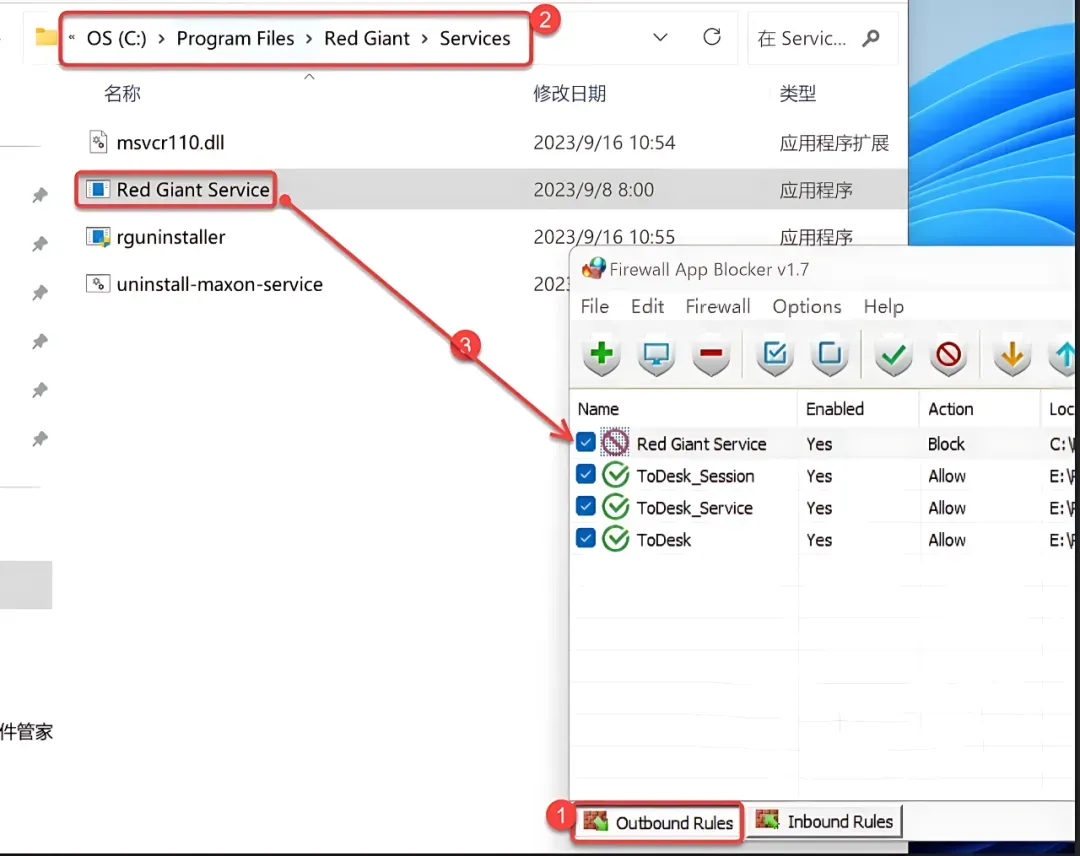
Task: Click the red minus Remove icon
Action: [x=711, y=355]
